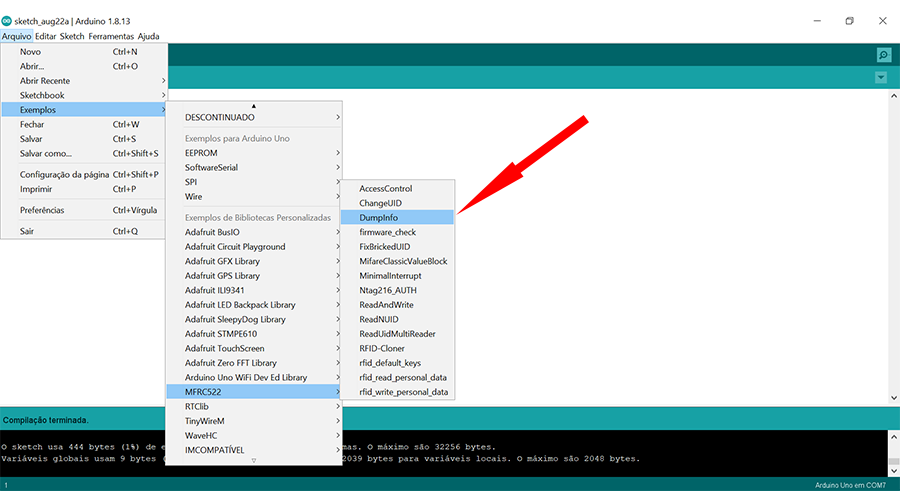Expand the EEPROM examples submenu

pyautogui.click(x=201, y=153)
